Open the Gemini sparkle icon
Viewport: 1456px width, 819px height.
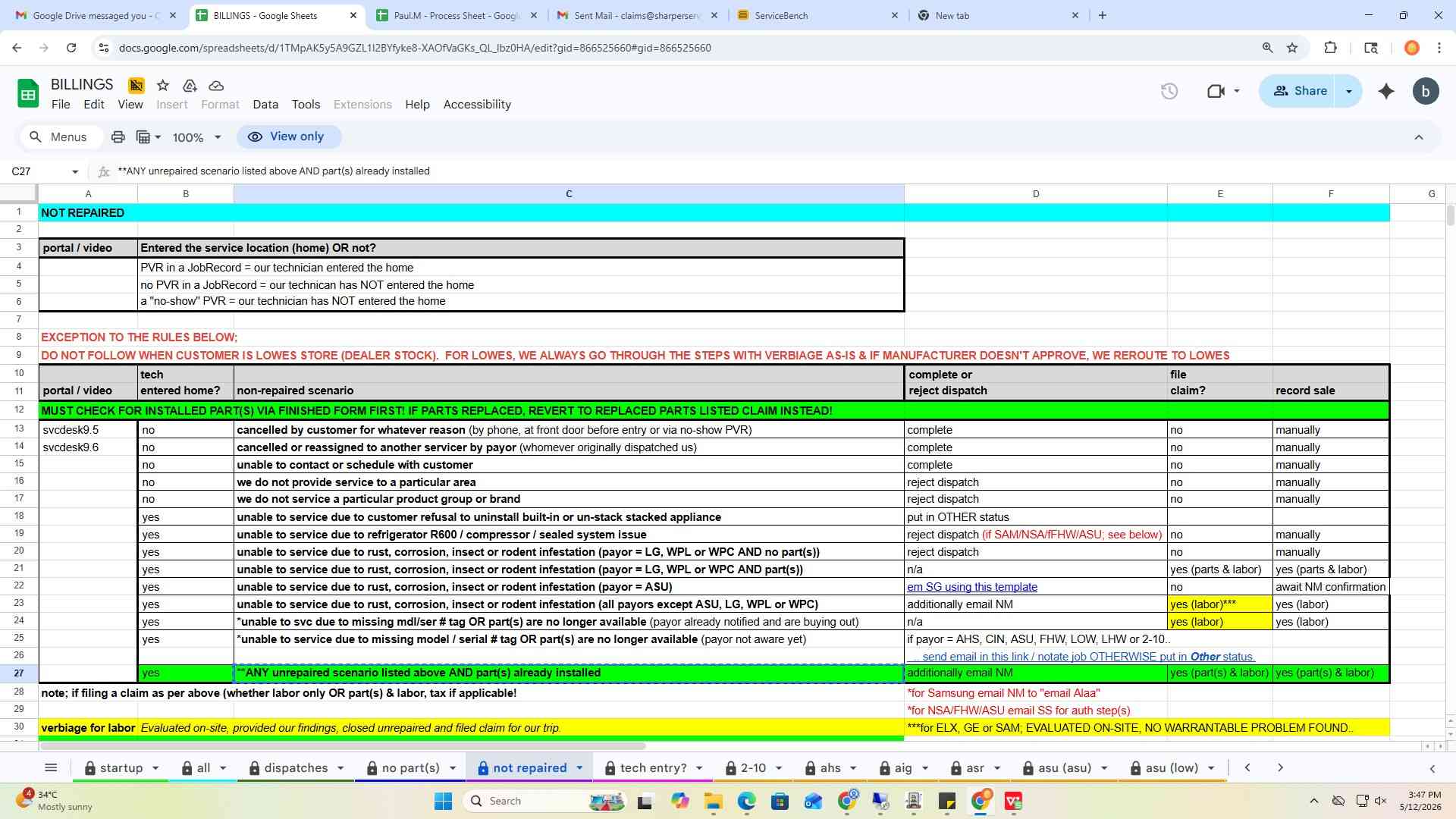[1385, 91]
